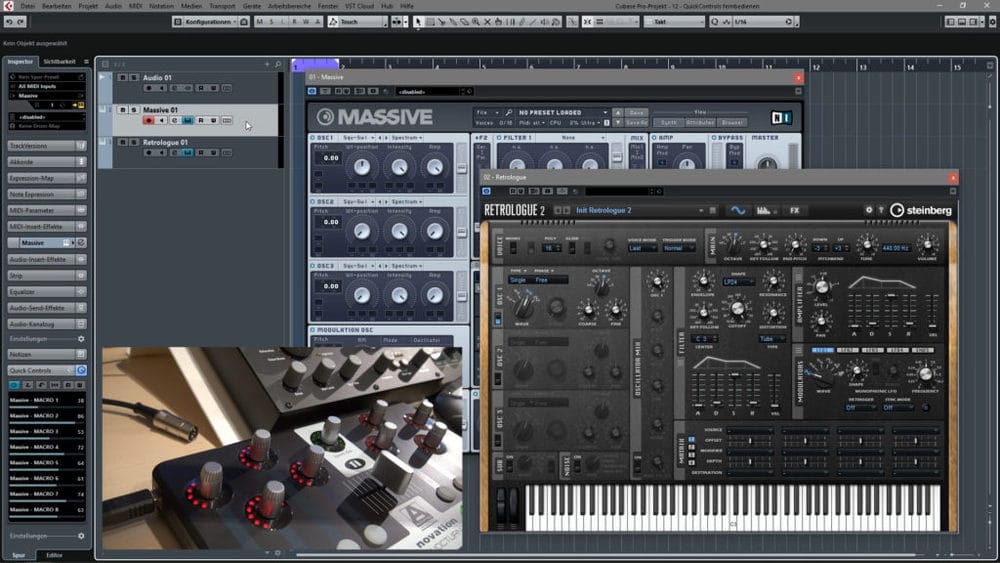Open Retrologue arpeggiator page icon
The width and height of the screenshot is (1000, 563).
coord(764,210)
